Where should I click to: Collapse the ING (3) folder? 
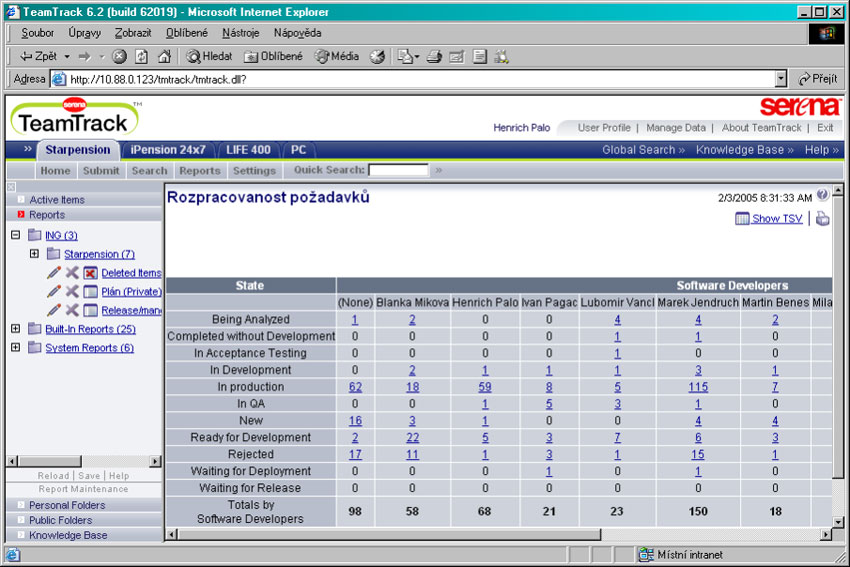[16, 235]
